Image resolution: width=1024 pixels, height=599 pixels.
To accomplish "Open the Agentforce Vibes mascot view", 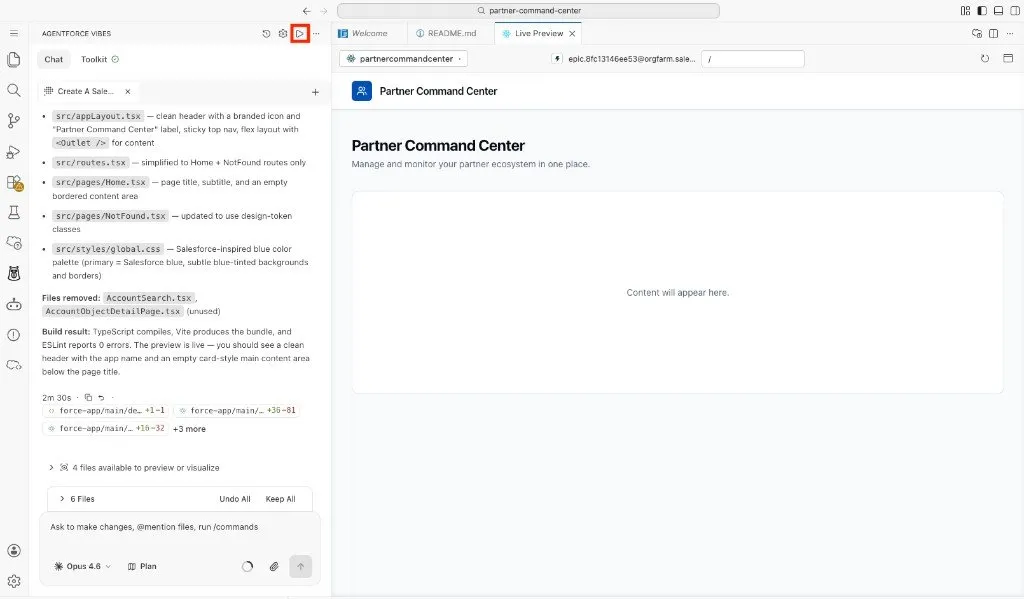I will [14, 273].
